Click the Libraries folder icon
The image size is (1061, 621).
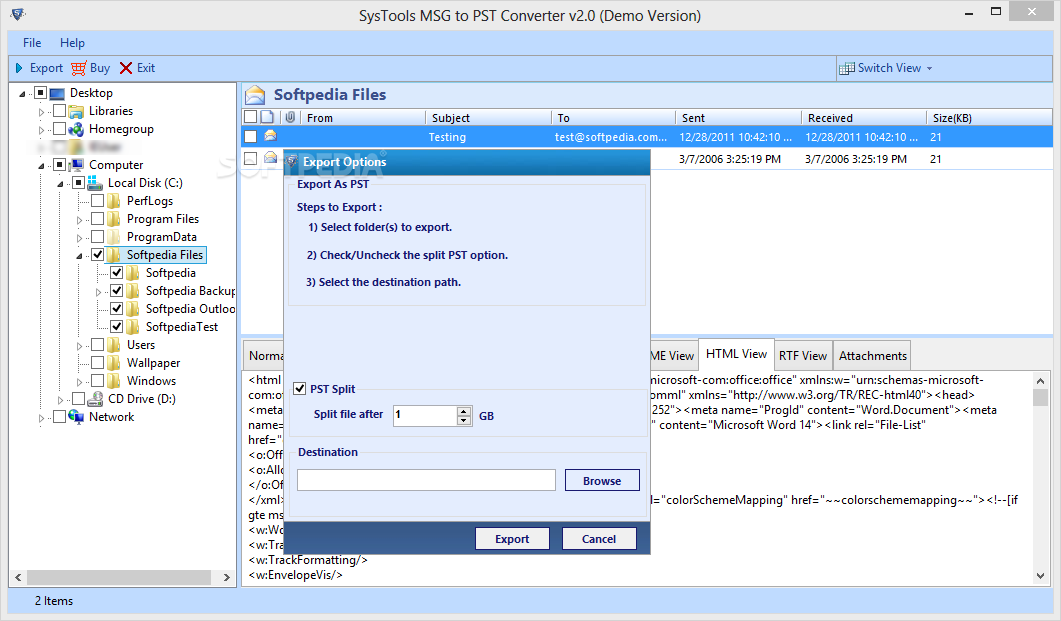coord(76,111)
